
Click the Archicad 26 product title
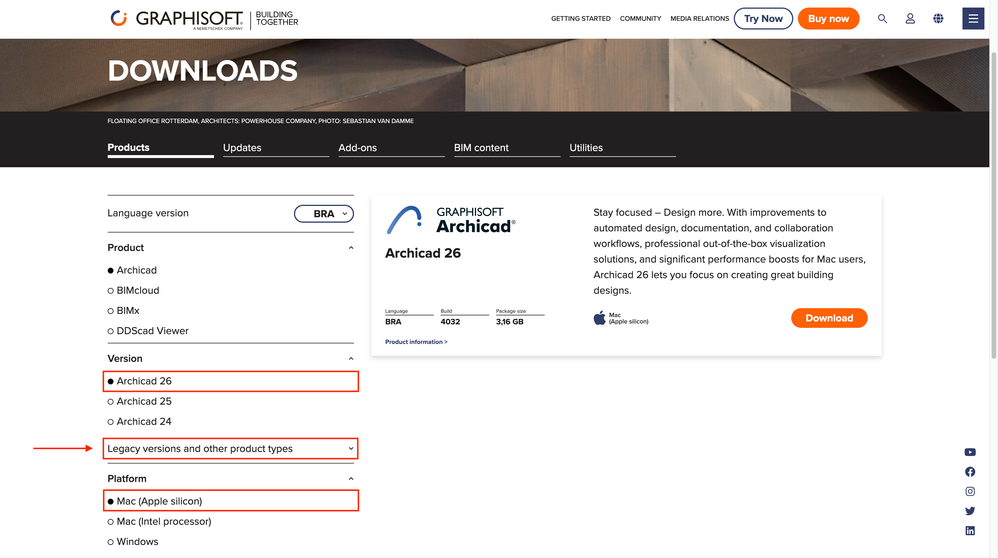click(x=423, y=253)
